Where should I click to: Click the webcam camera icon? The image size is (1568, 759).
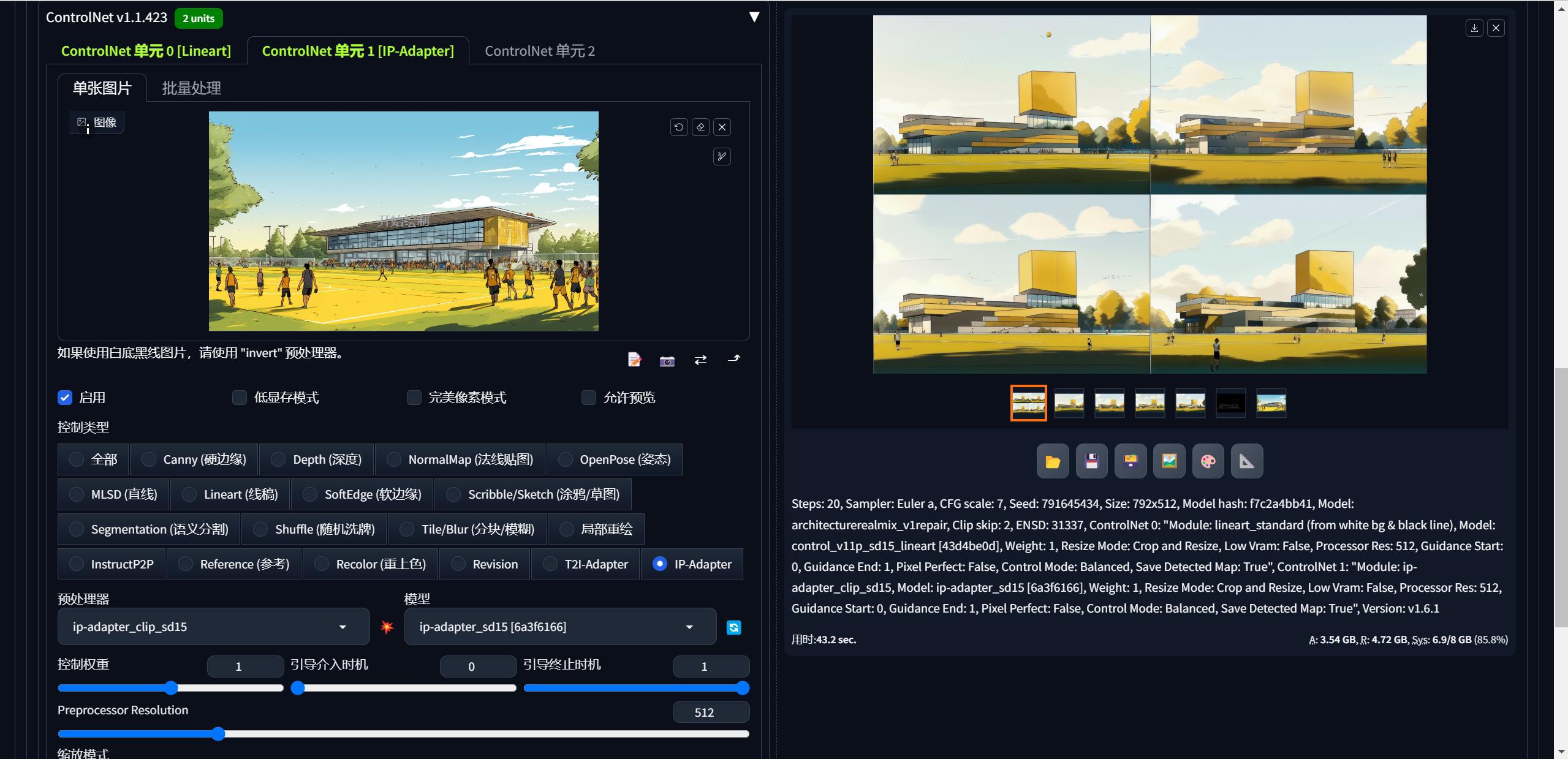click(667, 361)
